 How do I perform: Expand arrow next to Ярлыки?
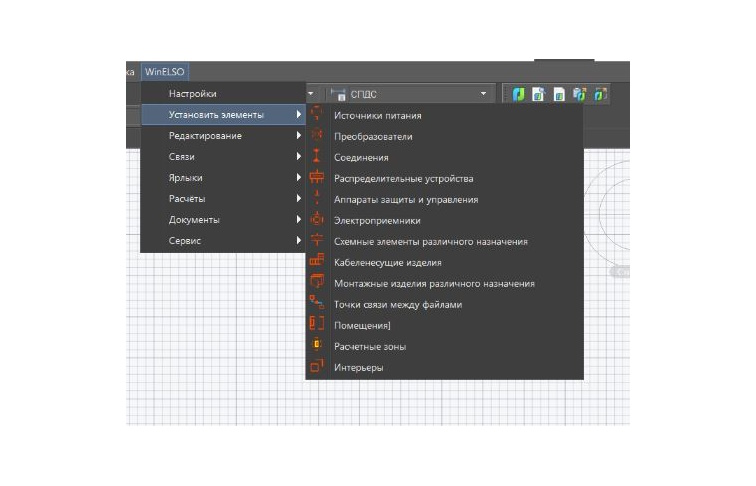click(299, 177)
